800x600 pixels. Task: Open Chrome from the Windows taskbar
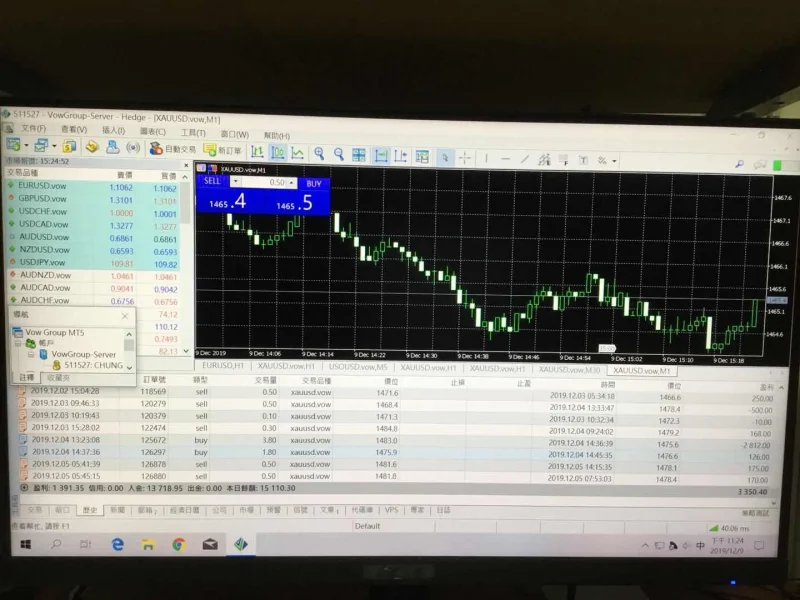(179, 544)
